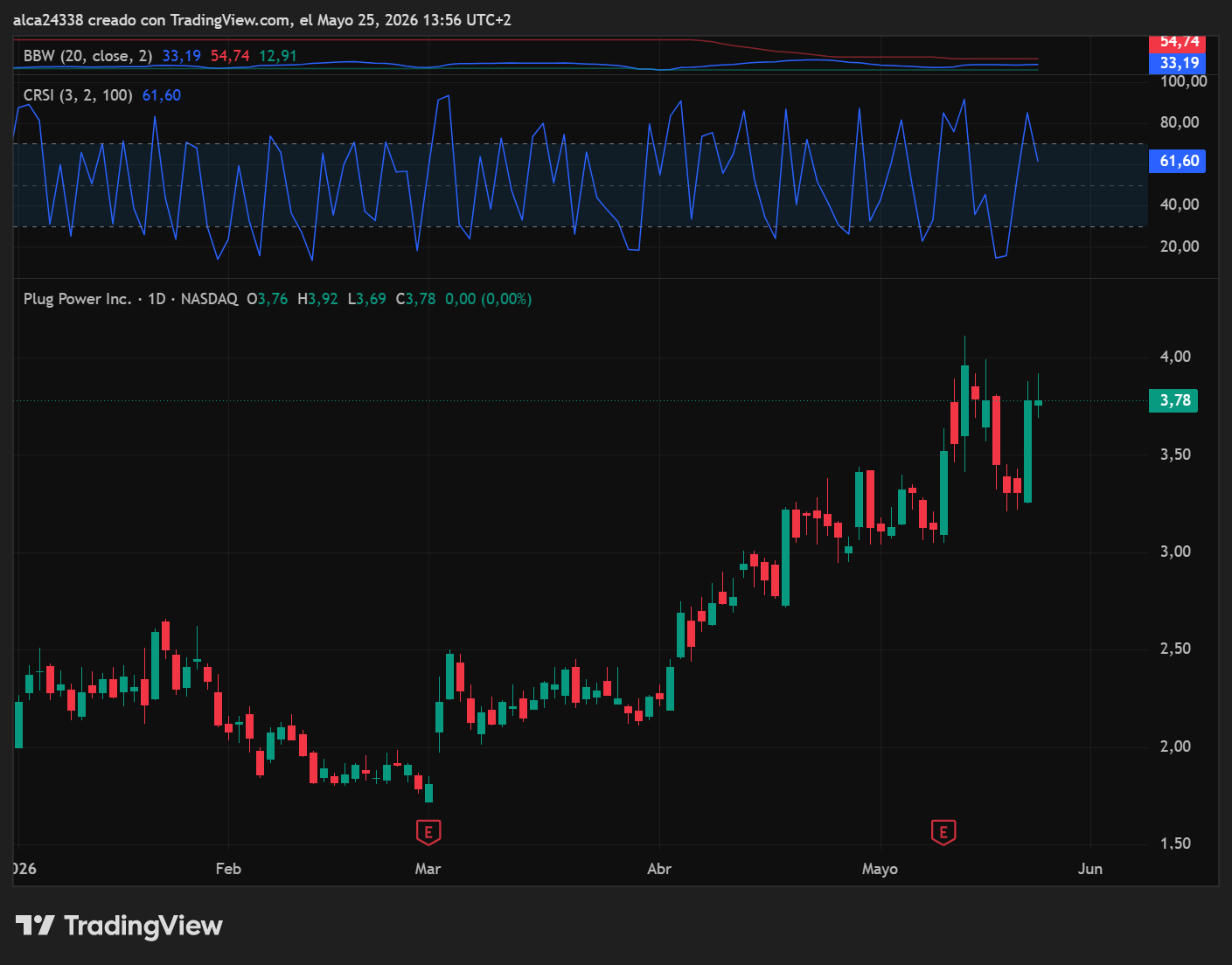The image size is (1232, 965).
Task: Select the "CRSI (3, 2, 100)" indicator label
Action: click(78, 95)
